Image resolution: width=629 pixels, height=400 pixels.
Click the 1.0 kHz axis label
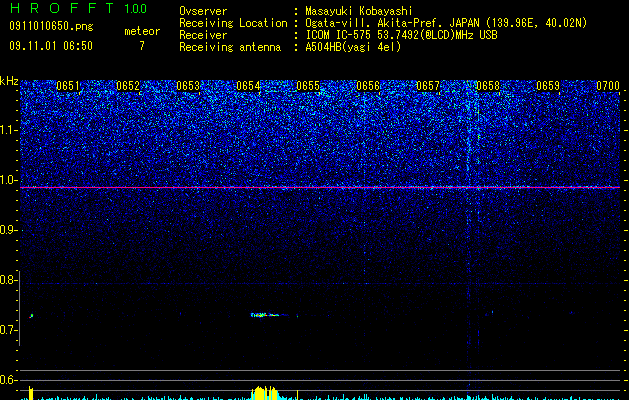tap(9, 180)
